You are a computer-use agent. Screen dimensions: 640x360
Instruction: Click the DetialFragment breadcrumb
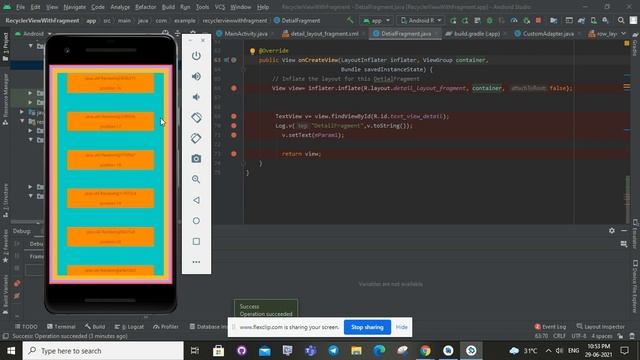(x=297, y=20)
